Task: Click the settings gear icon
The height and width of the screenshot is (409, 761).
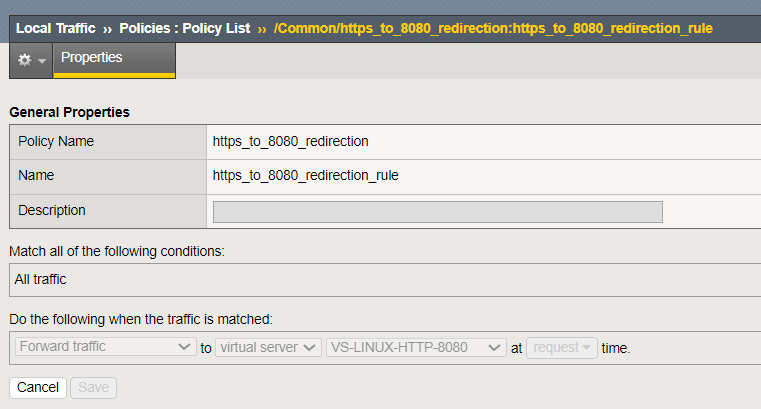Action: 24,61
